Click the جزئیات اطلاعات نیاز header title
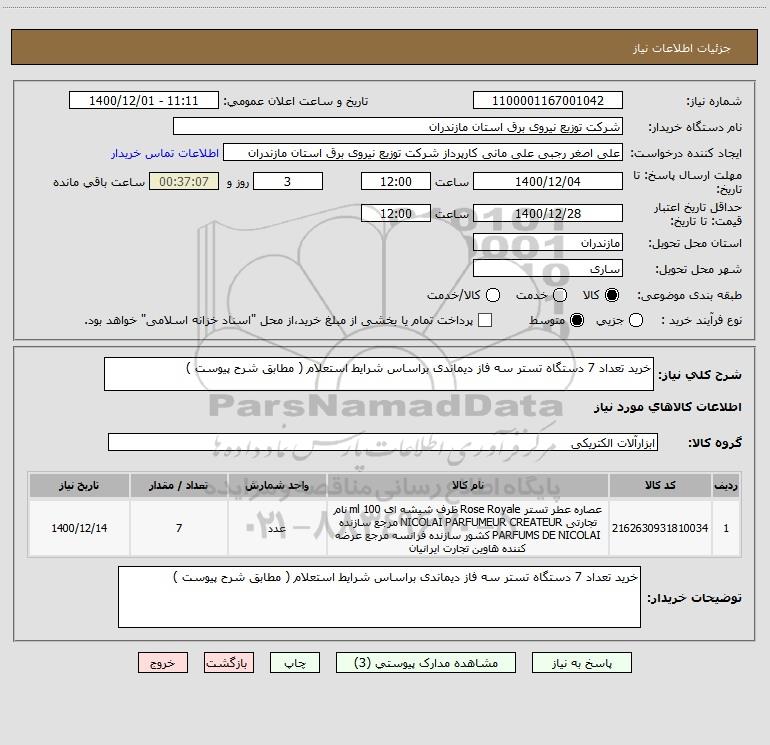Image resolution: width=770 pixels, height=745 pixels. click(x=681, y=48)
